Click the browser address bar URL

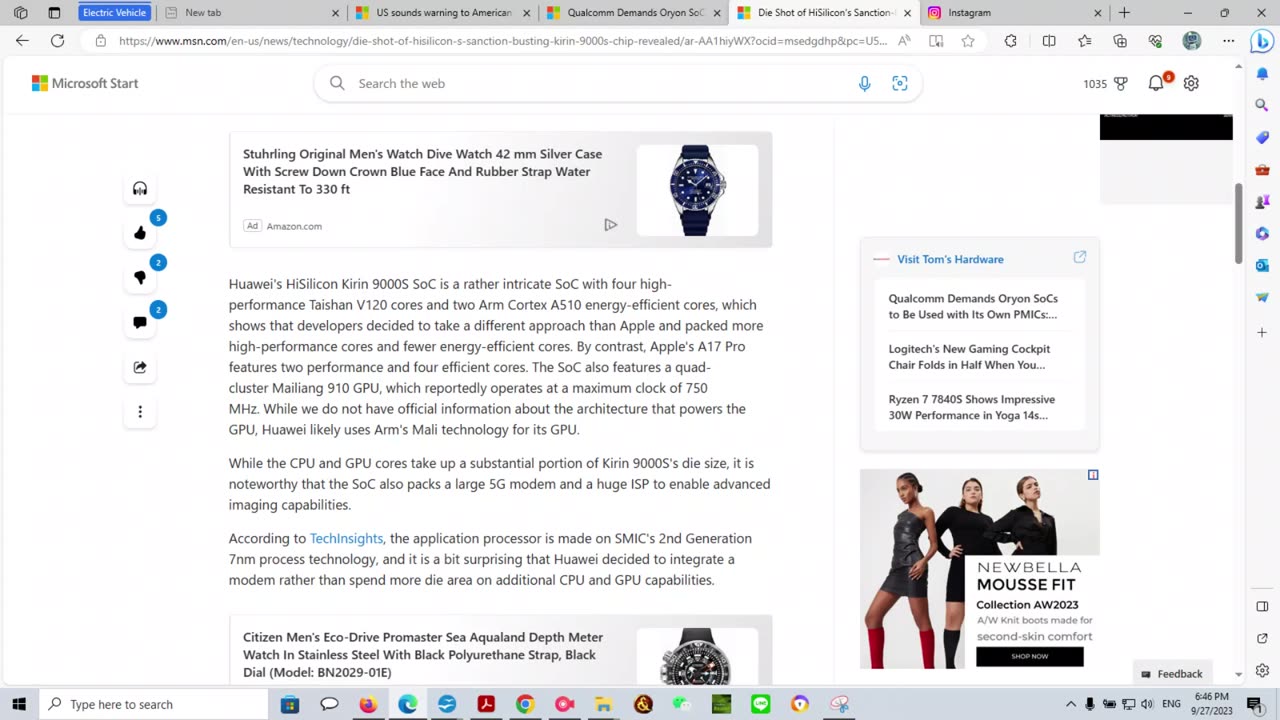502,41
